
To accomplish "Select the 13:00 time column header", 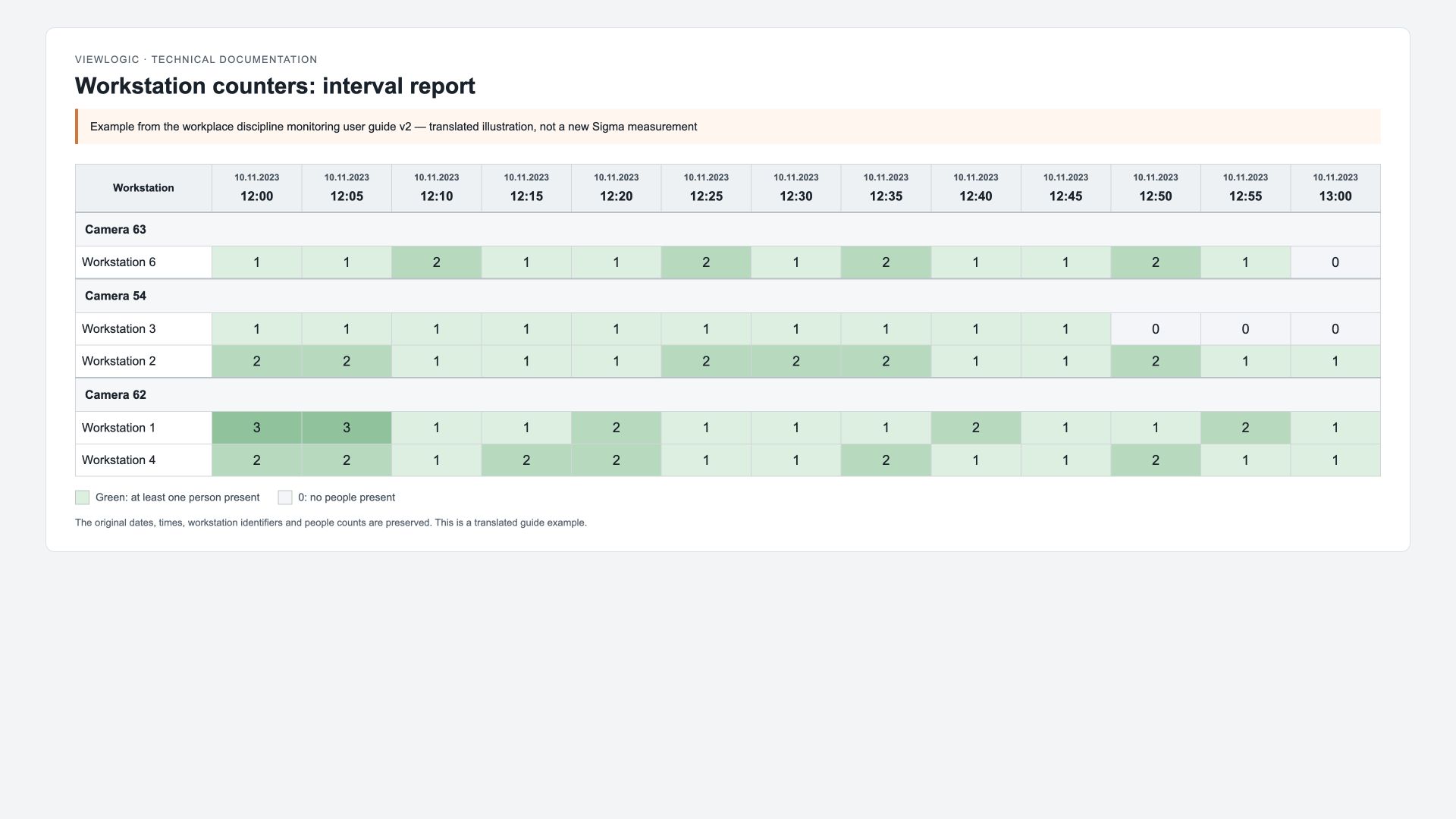I will [1335, 188].
